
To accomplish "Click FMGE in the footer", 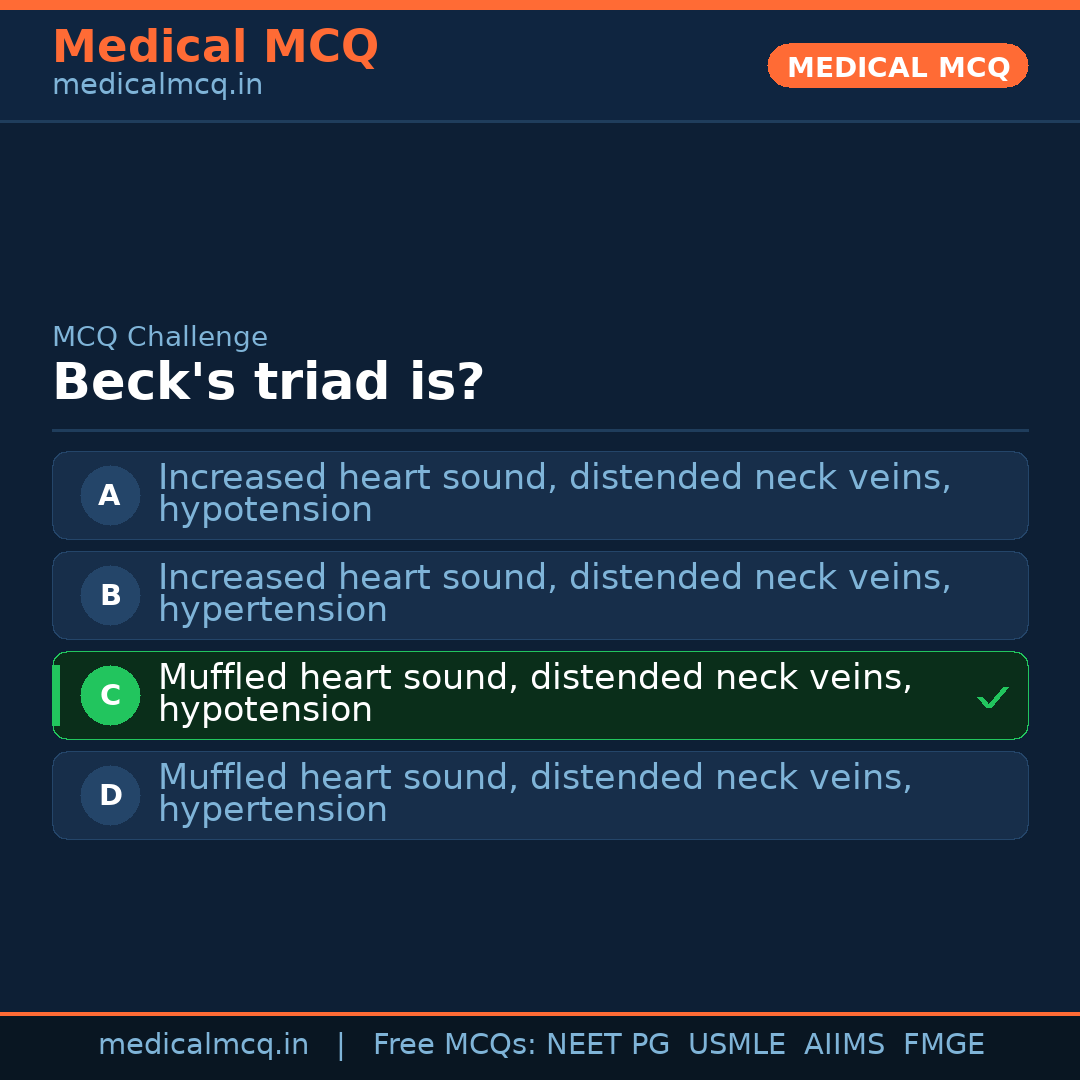I will (943, 1045).
